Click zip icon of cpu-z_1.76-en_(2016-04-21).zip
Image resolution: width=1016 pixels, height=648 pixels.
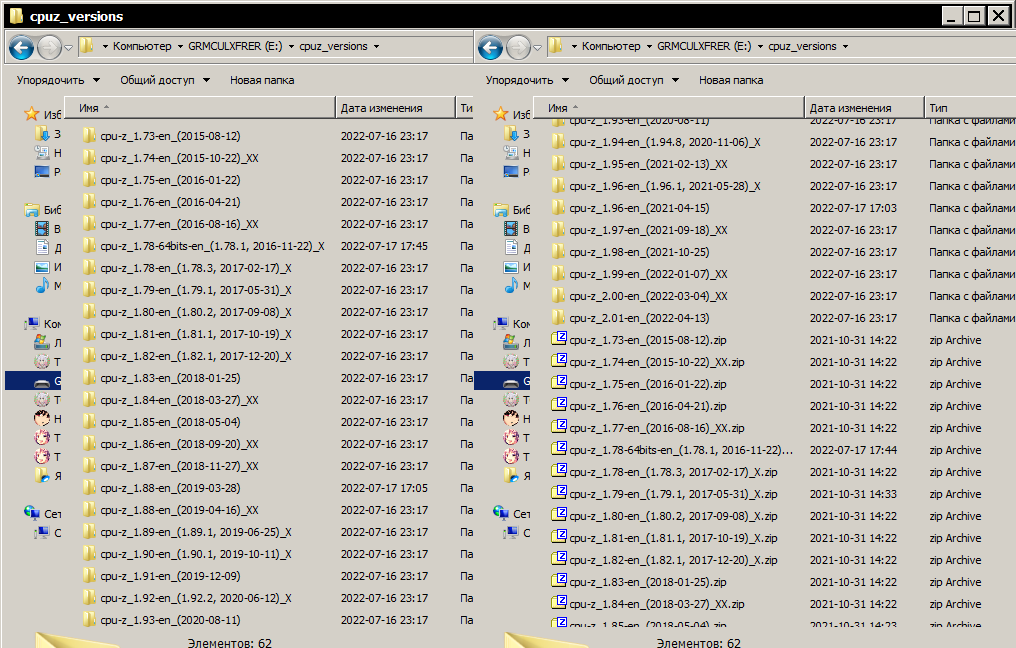[559, 405]
